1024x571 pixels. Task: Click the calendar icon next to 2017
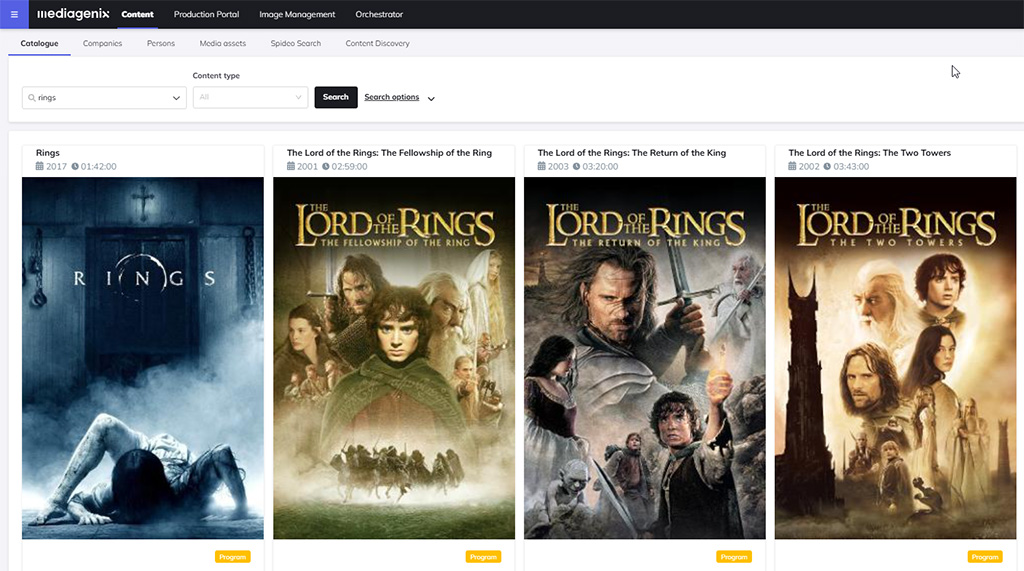39,166
